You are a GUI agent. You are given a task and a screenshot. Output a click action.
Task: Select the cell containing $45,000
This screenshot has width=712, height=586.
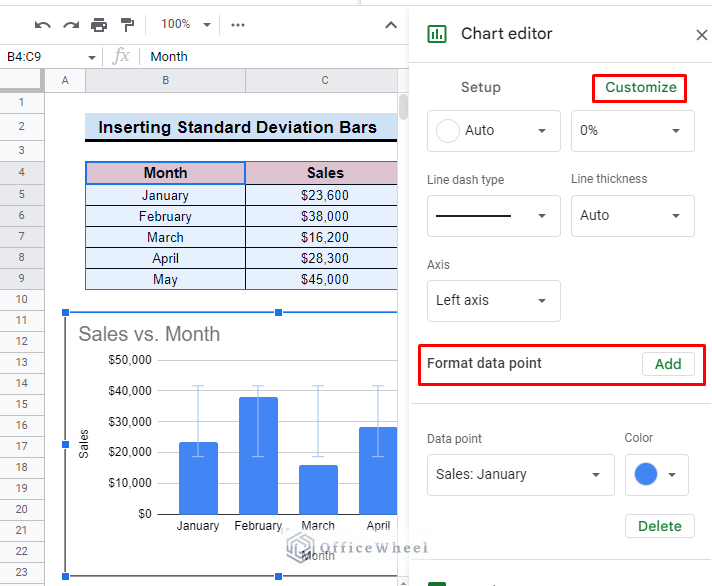click(325, 280)
